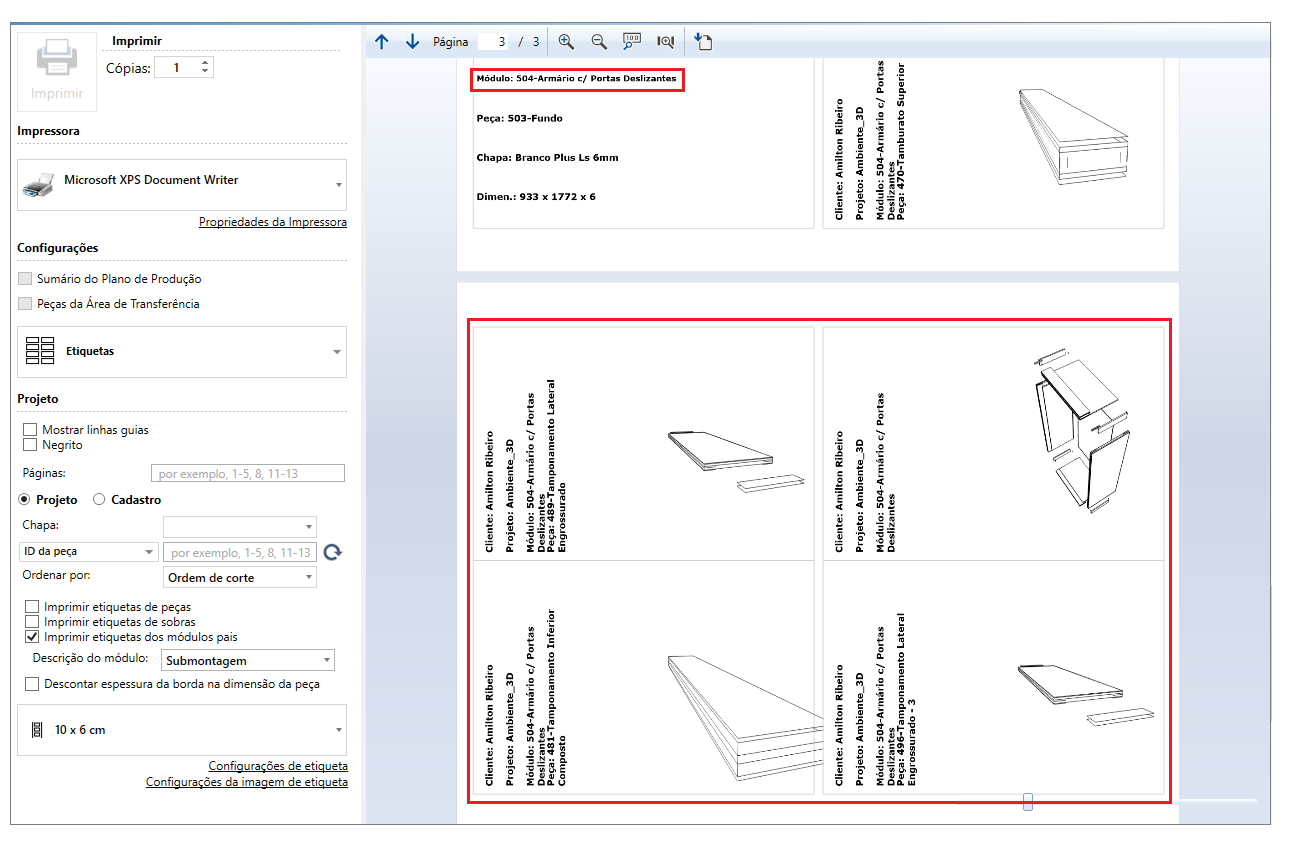This screenshot has width=1291, height=842.
Task: Go to the previous page with up arrow
Action: point(381,42)
